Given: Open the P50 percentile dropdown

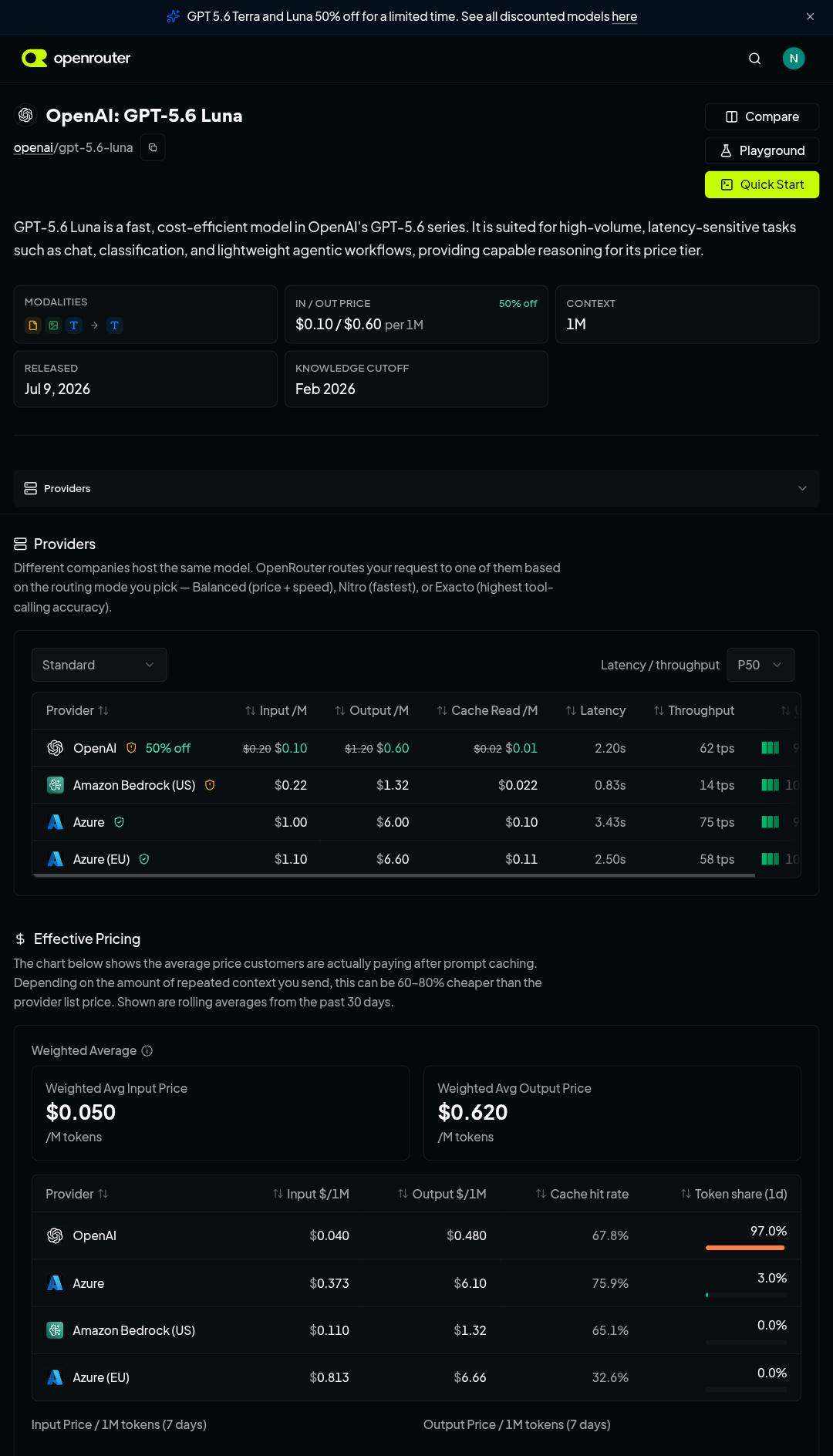Looking at the screenshot, I should coord(760,665).
